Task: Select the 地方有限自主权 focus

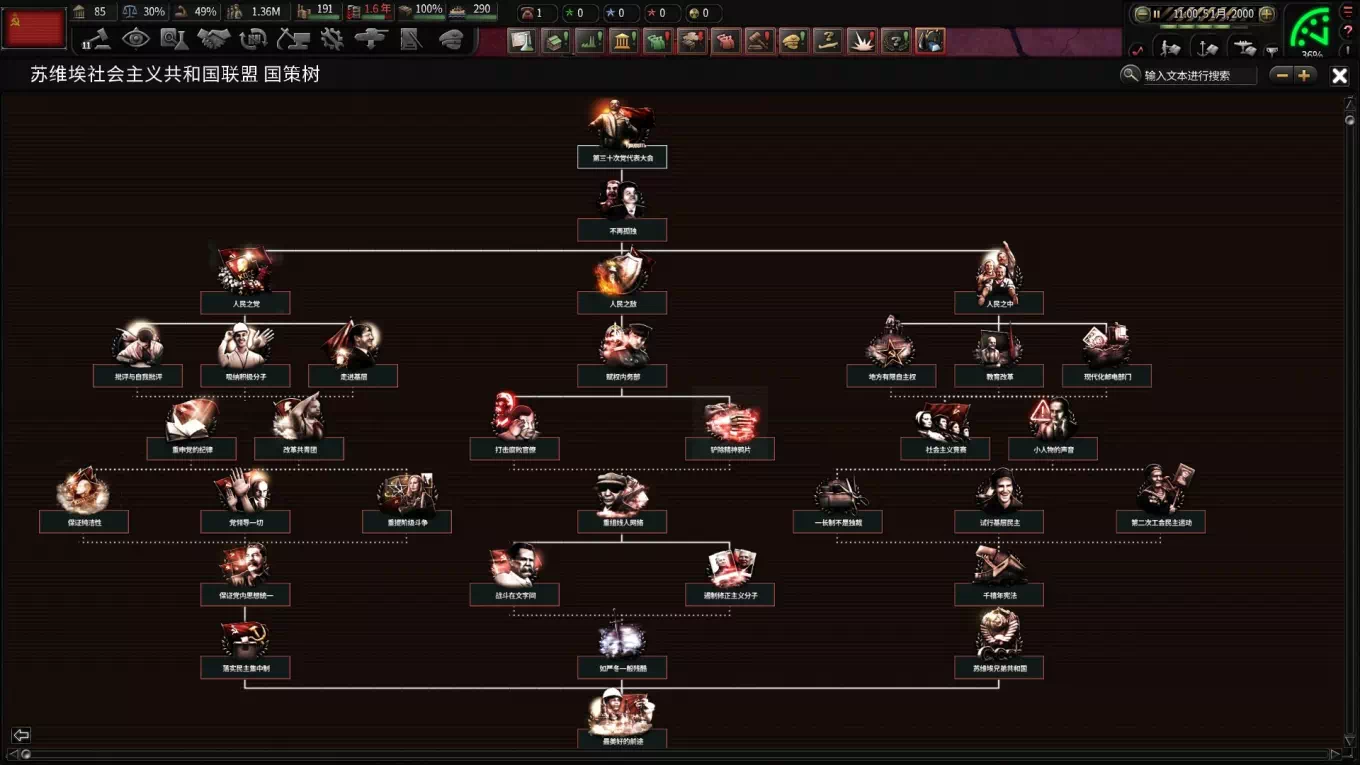Action: [x=889, y=376]
